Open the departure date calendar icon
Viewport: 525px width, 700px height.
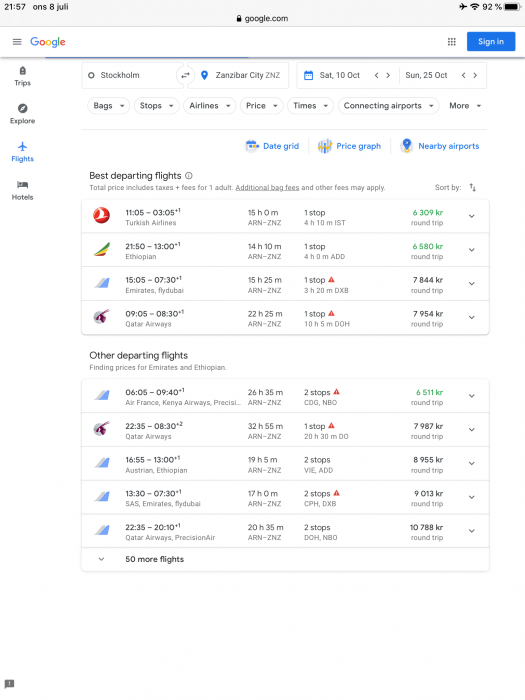click(x=308, y=75)
